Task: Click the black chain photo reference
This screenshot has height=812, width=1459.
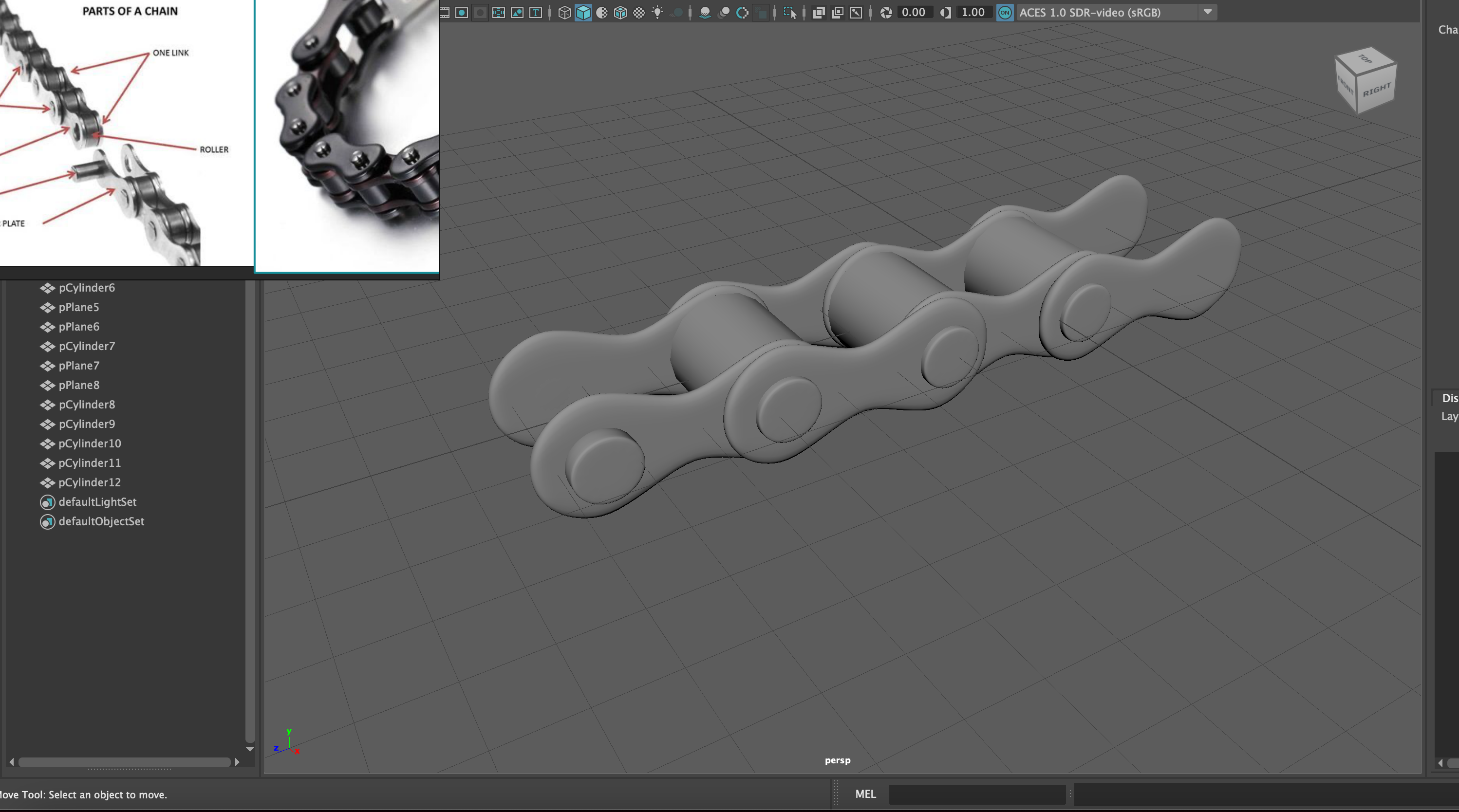Action: point(347,136)
